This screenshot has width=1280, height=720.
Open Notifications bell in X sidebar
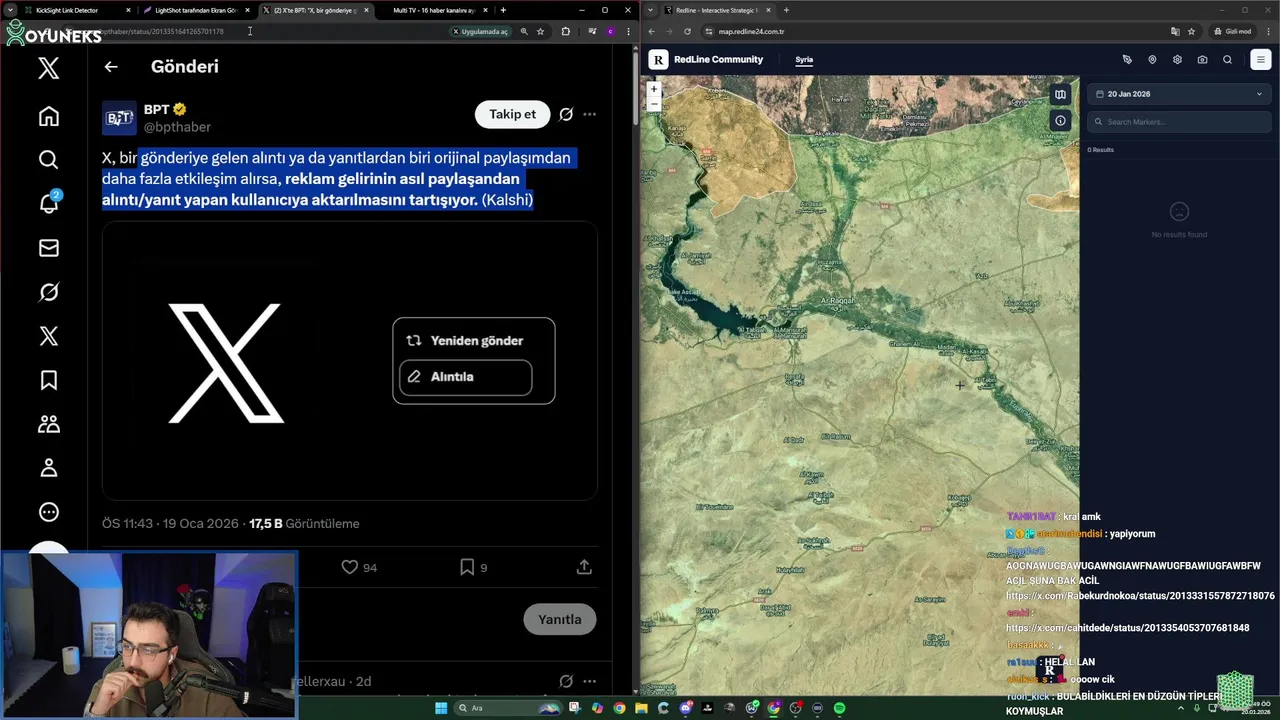click(x=48, y=203)
